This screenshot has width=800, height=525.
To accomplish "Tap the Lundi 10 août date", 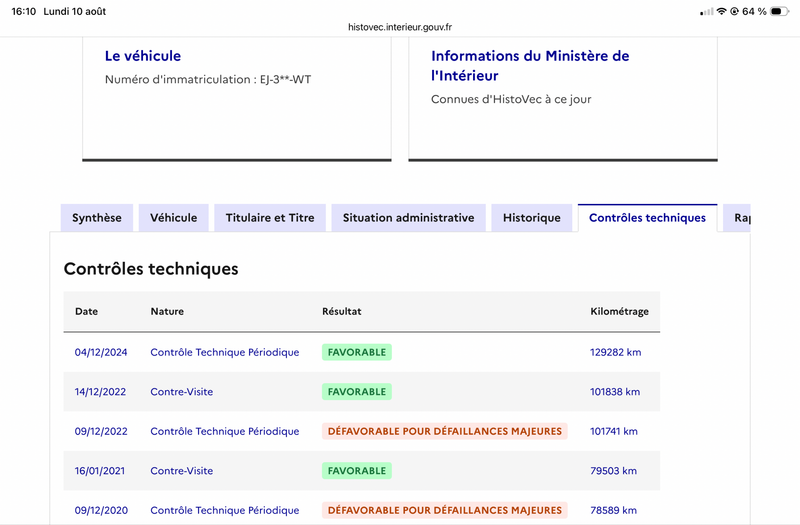I will pos(74,11).
